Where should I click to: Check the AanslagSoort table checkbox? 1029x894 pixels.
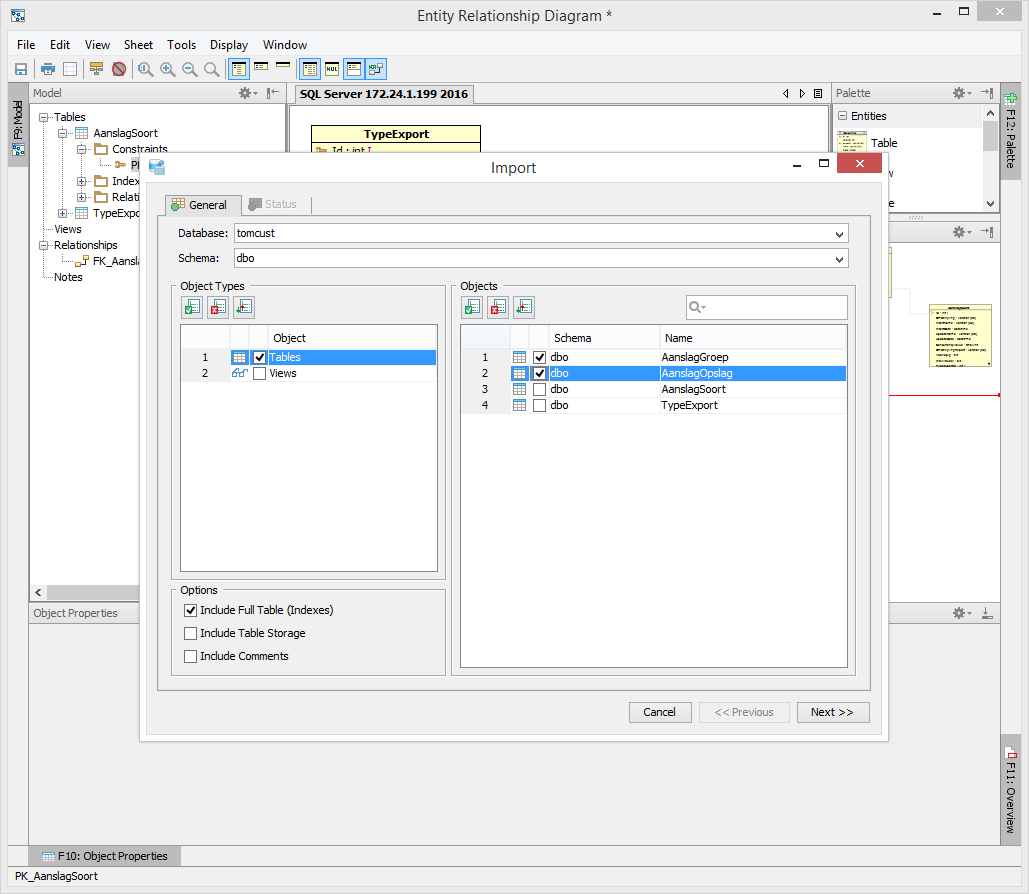coord(540,390)
